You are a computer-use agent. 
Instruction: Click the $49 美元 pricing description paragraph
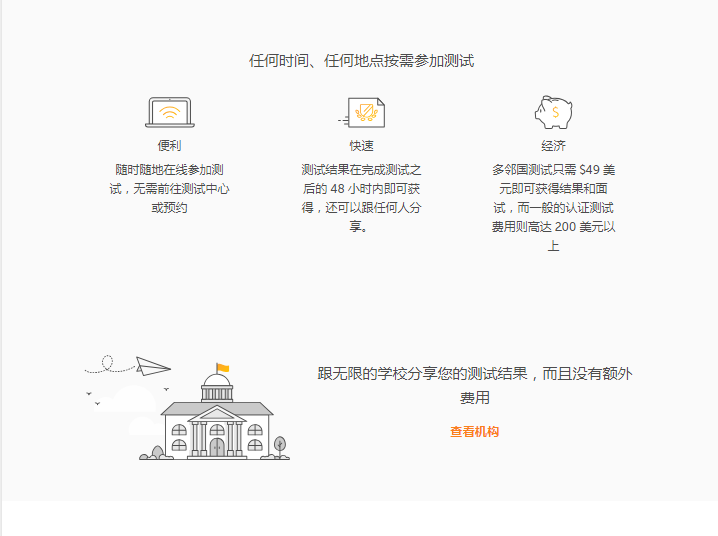coord(553,207)
